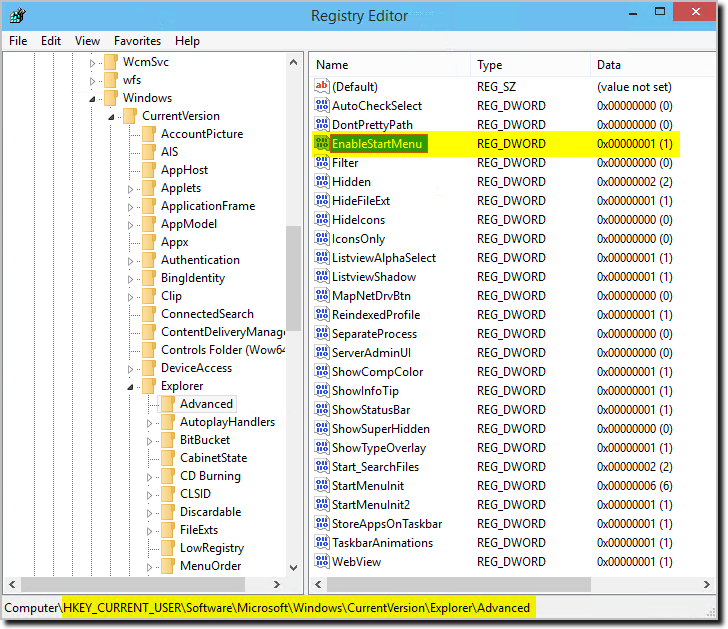Click the ShowSuperHidden DWORD icon
Image resolution: width=728 pixels, height=629 pixels.
point(321,429)
